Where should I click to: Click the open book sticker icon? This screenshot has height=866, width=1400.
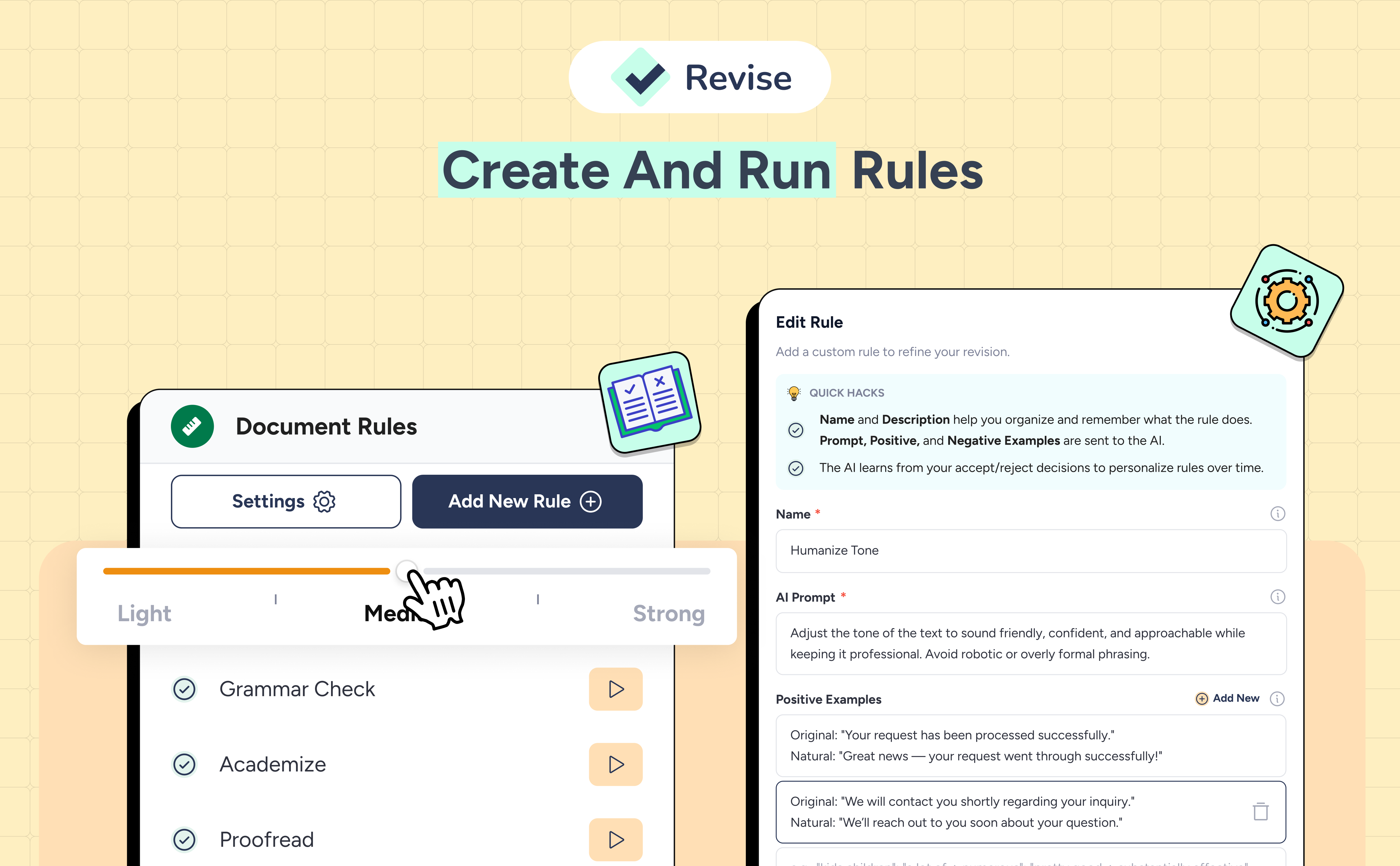650,403
